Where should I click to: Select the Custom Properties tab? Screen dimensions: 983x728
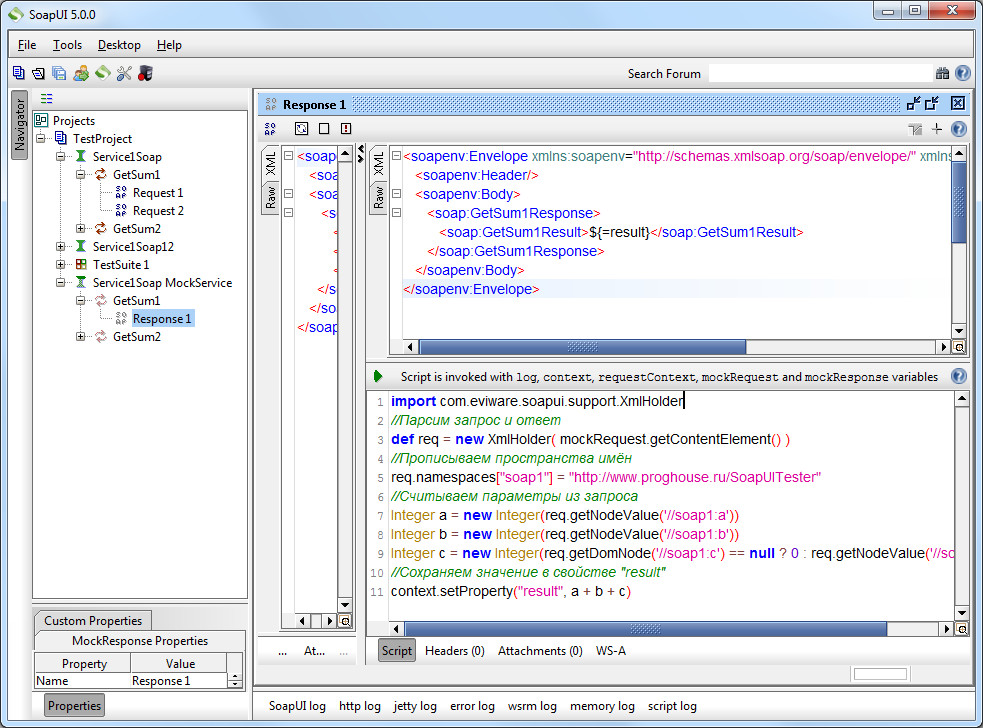point(93,621)
